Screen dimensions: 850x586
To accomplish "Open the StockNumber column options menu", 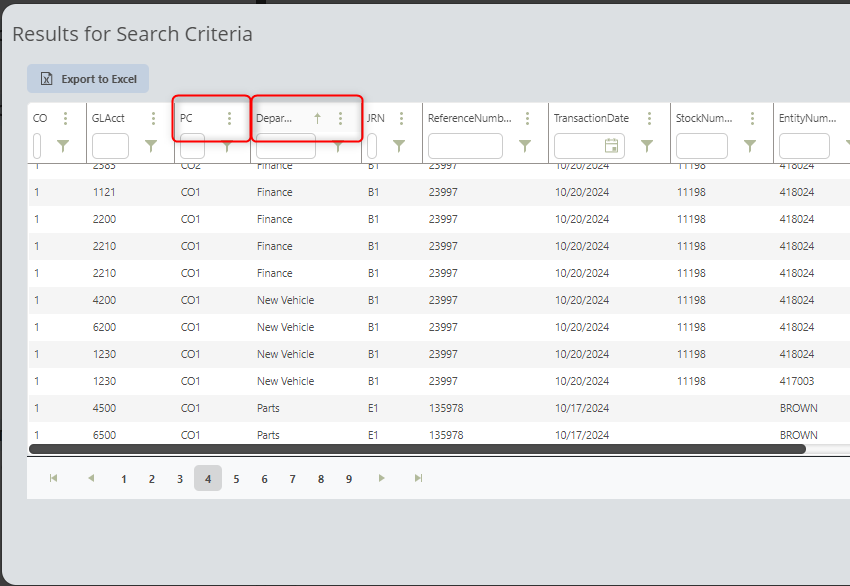I will pyautogui.click(x=752, y=118).
